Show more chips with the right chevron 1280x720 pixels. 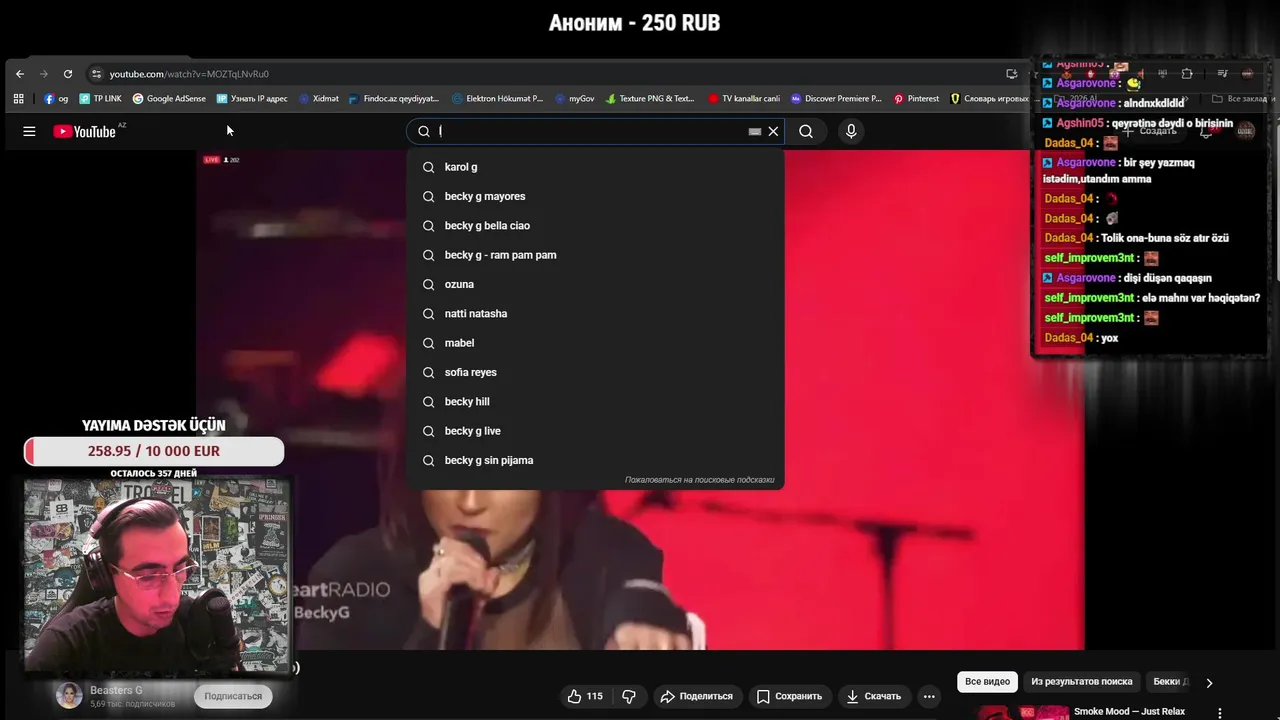pos(1209,683)
